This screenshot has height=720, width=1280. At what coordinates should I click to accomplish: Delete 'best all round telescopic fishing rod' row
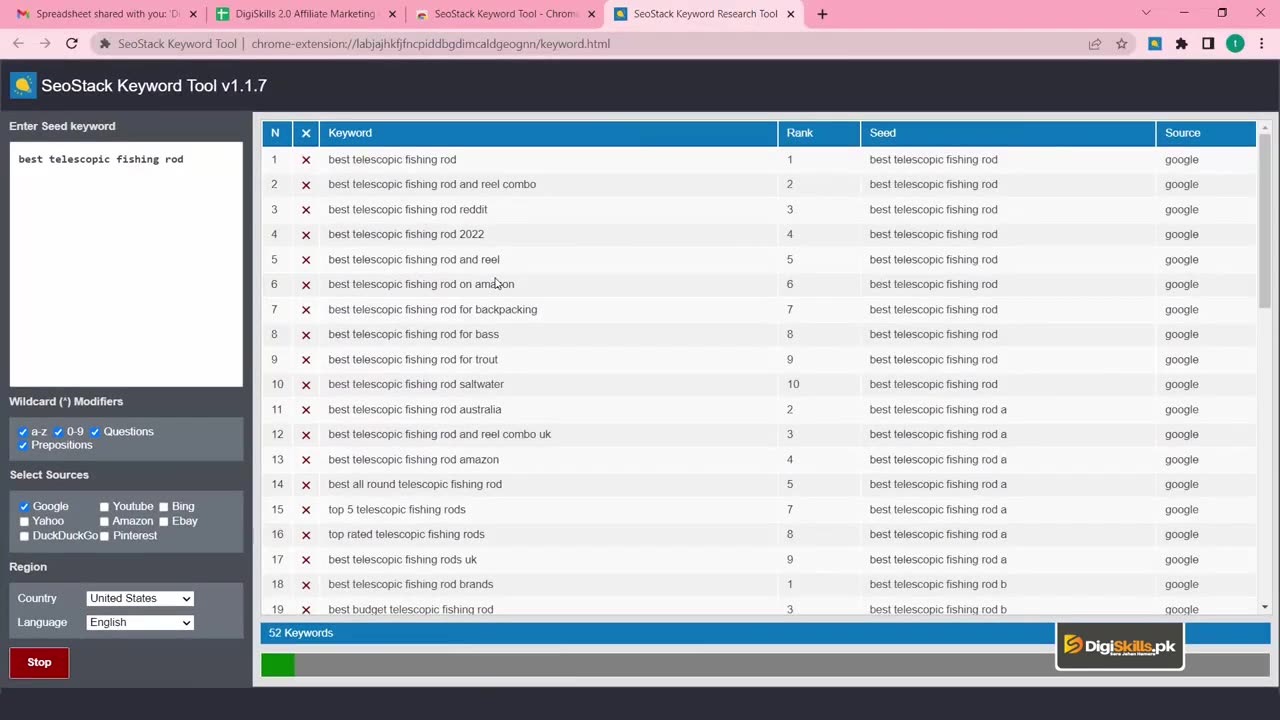pos(306,485)
